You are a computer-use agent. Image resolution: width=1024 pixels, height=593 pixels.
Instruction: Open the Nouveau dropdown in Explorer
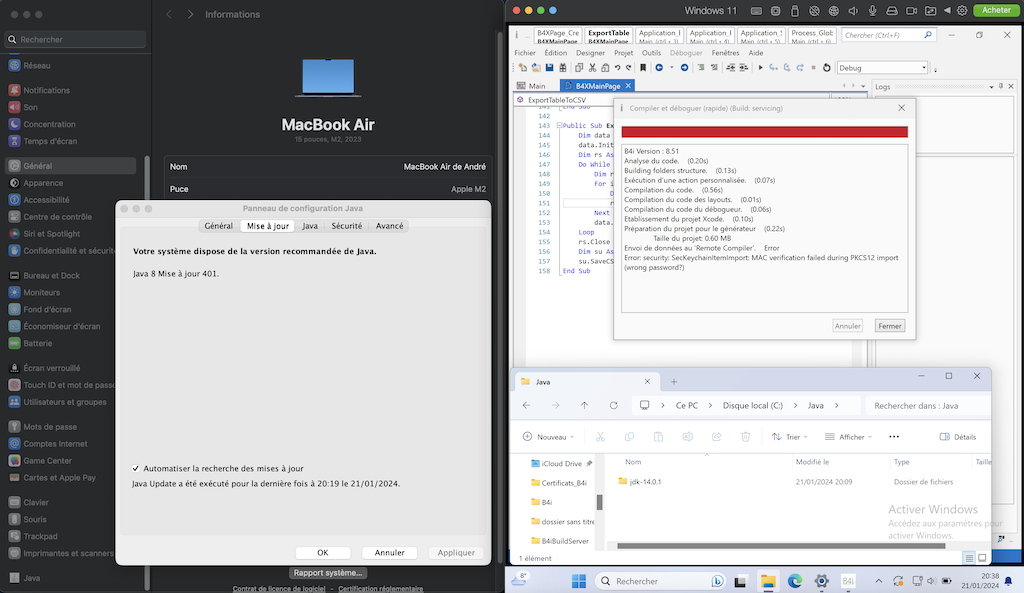(x=549, y=437)
